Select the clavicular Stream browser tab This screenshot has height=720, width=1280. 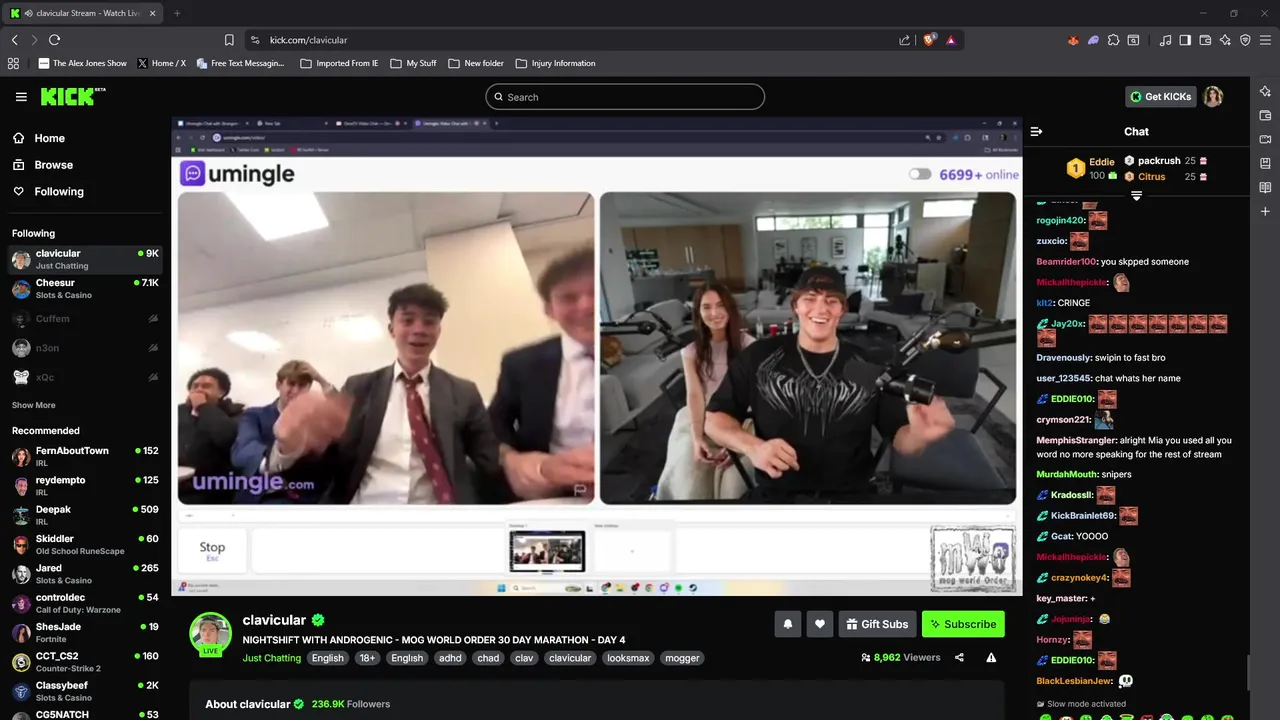point(82,13)
